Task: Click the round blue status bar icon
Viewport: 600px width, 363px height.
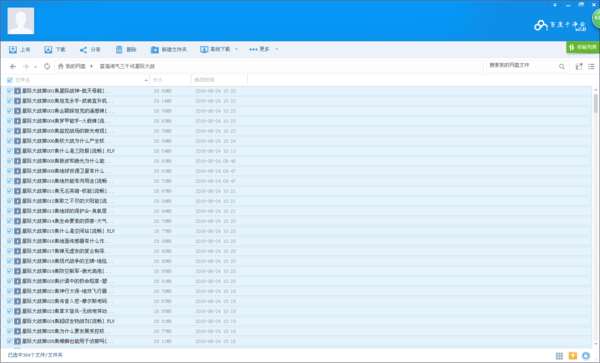Action: [586, 356]
